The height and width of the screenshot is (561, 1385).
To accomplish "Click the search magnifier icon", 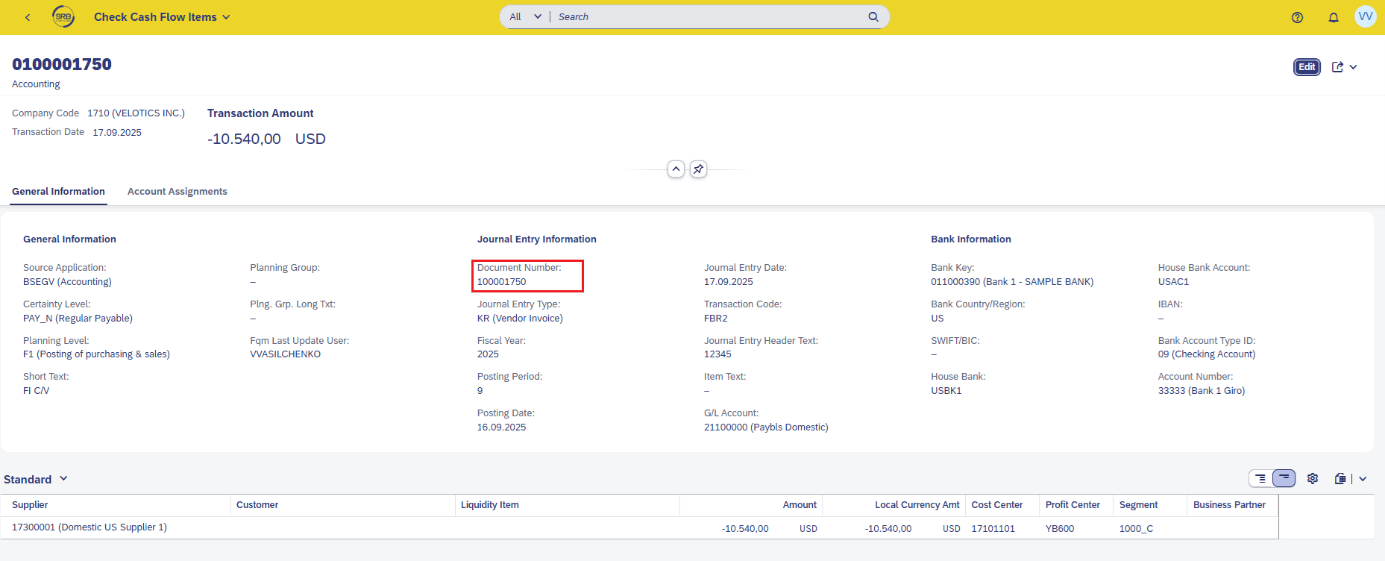I will (873, 17).
